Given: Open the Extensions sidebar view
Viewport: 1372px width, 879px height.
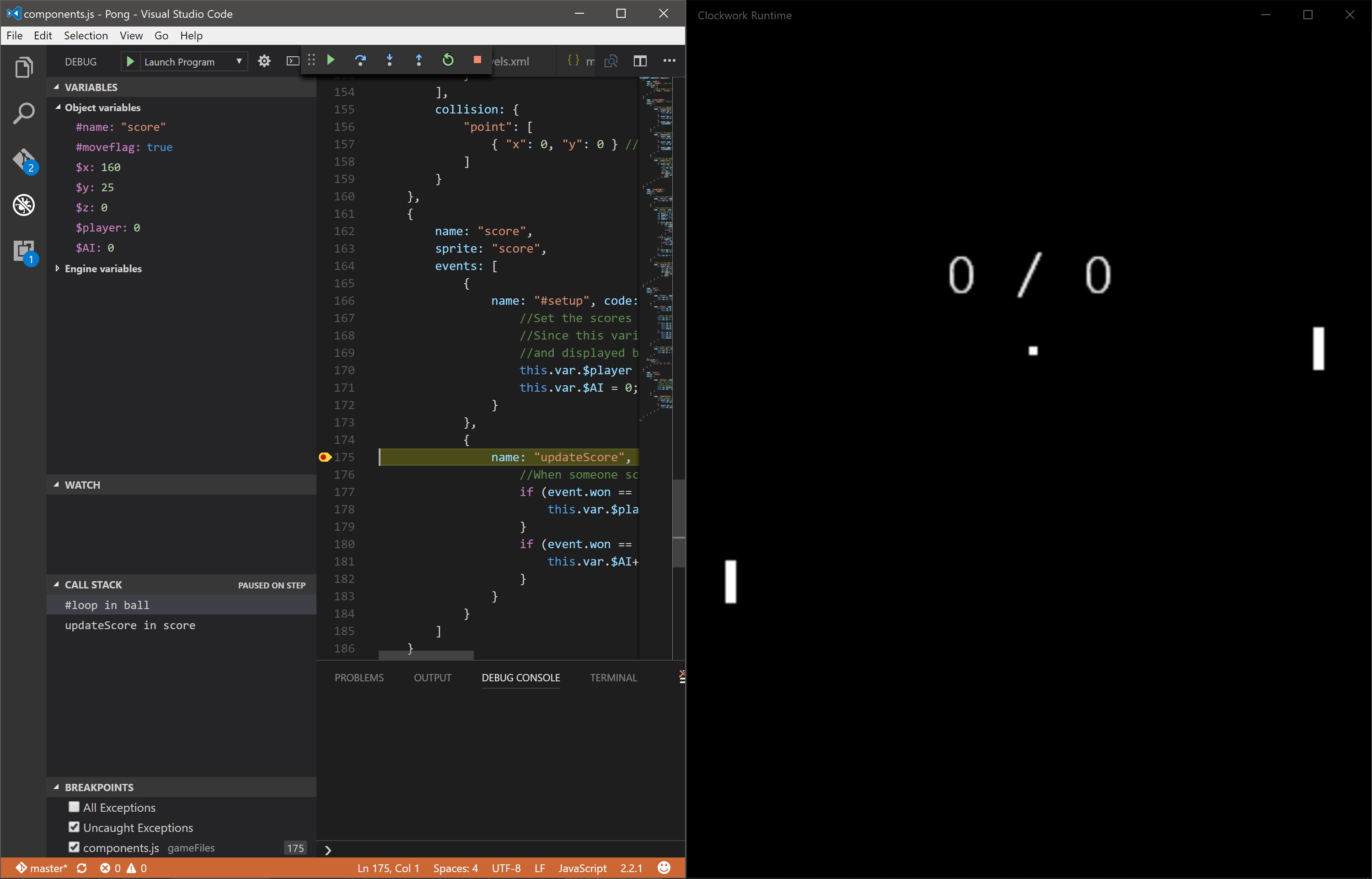Looking at the screenshot, I should [24, 251].
